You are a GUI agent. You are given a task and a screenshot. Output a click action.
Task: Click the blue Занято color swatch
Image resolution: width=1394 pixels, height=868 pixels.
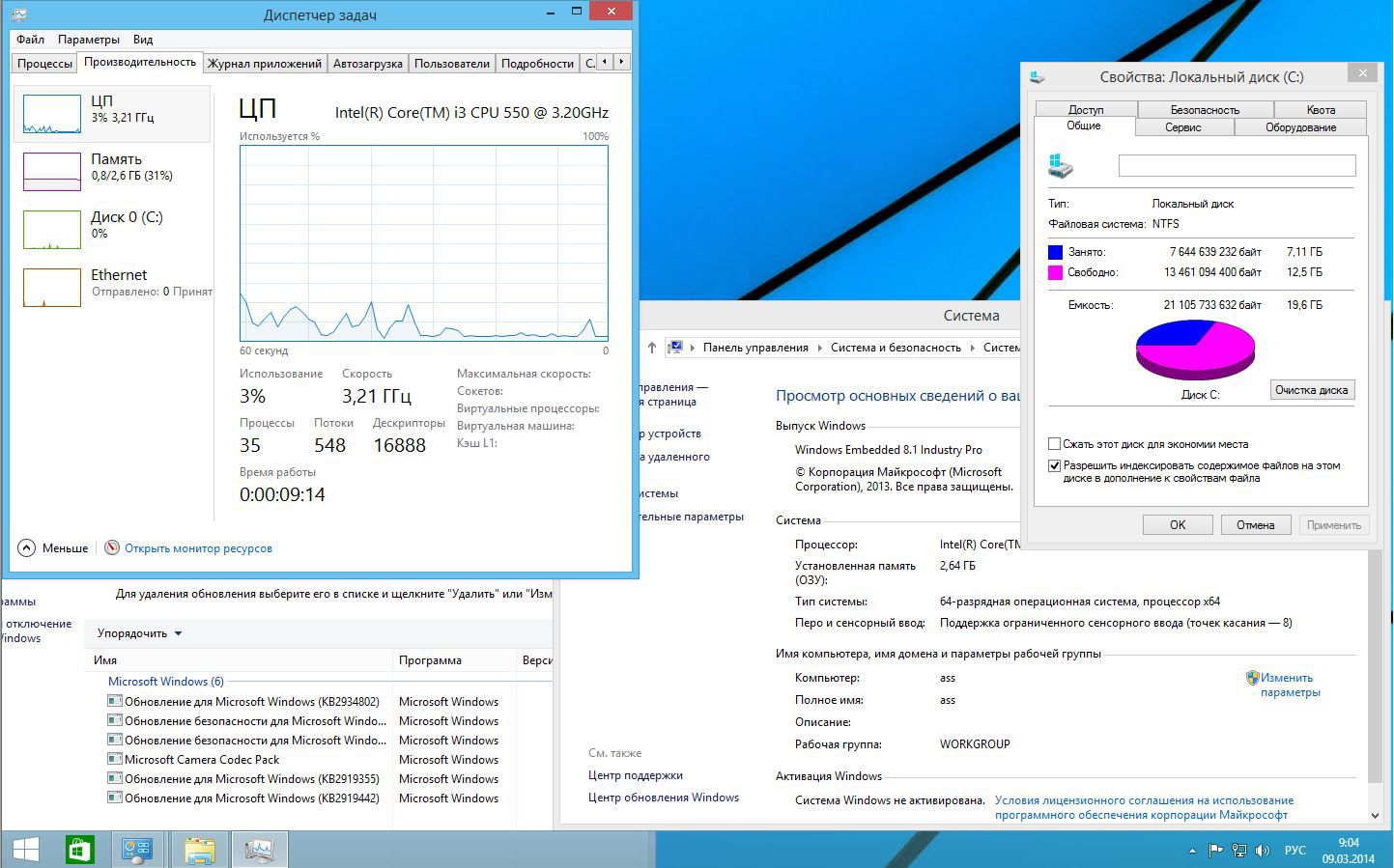pyautogui.click(x=1055, y=252)
